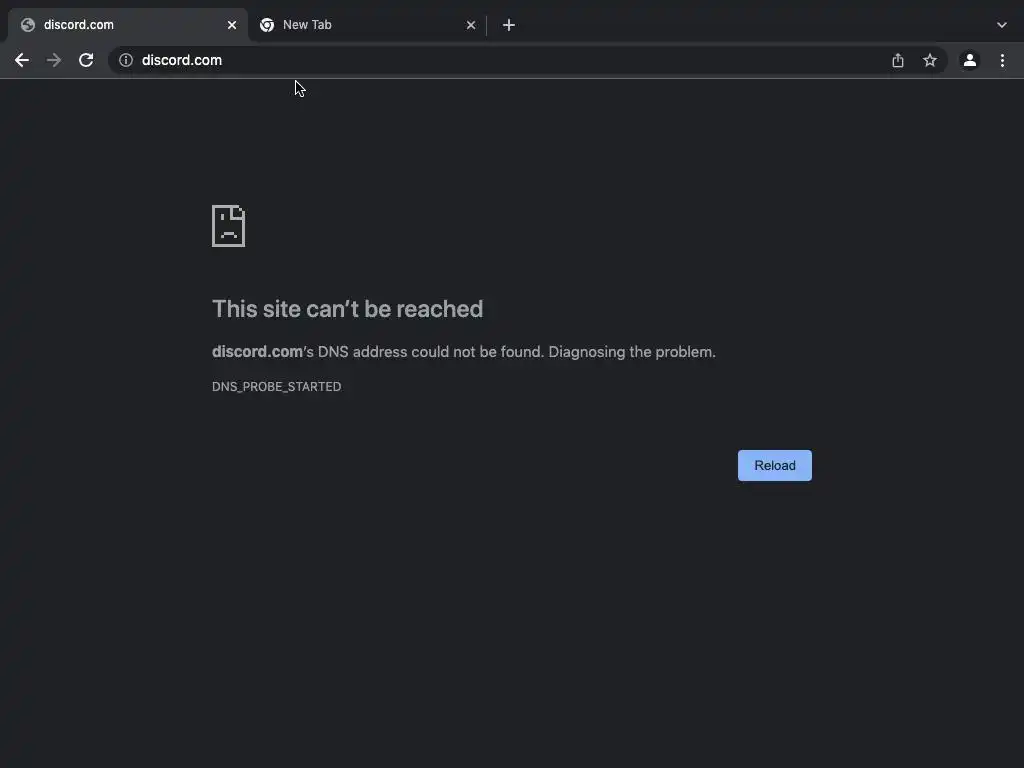Click the sad page error icon
The height and width of the screenshot is (768, 1024).
229,226
